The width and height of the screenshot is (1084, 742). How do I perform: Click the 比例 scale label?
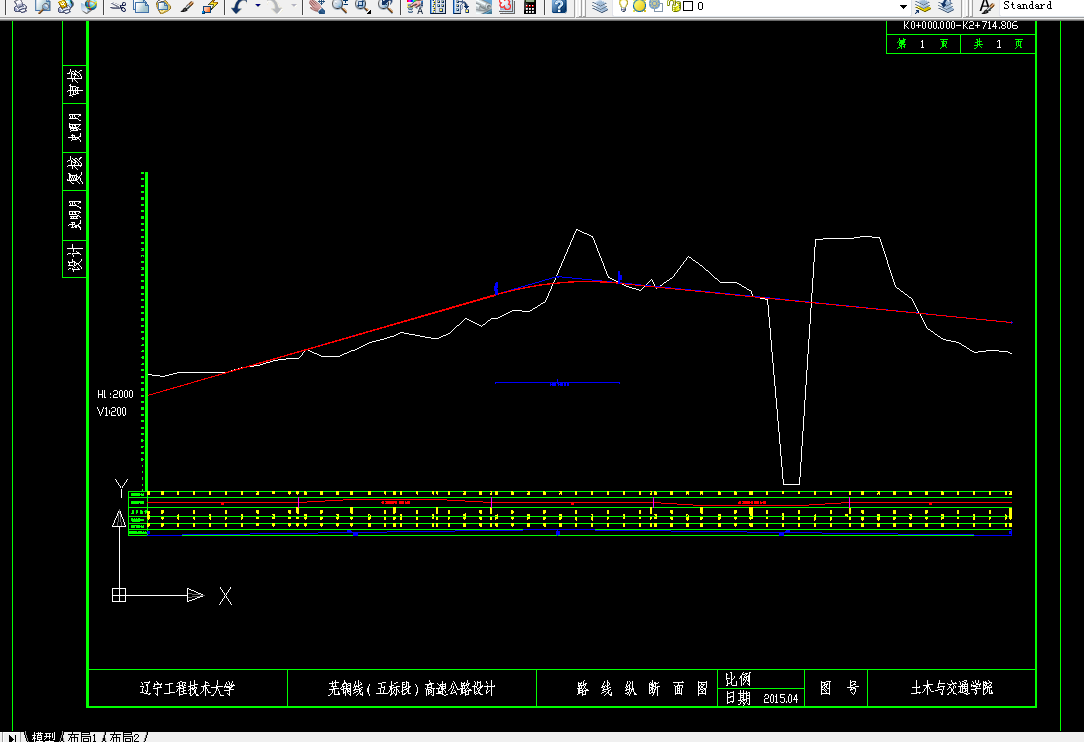(x=738, y=679)
